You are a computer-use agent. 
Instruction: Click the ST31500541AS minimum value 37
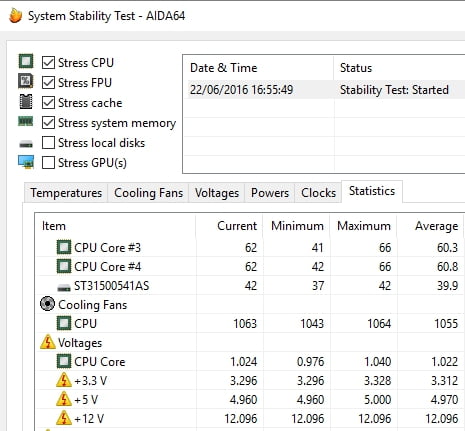pyautogui.click(x=318, y=286)
